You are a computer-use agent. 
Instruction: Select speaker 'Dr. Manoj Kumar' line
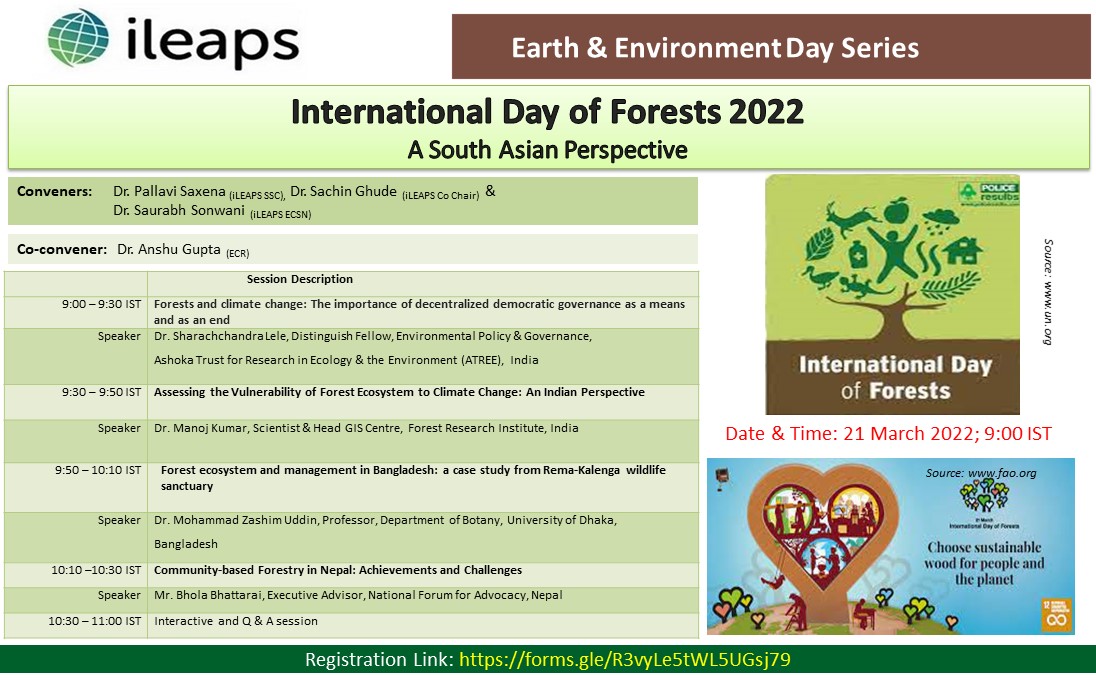pos(366,428)
